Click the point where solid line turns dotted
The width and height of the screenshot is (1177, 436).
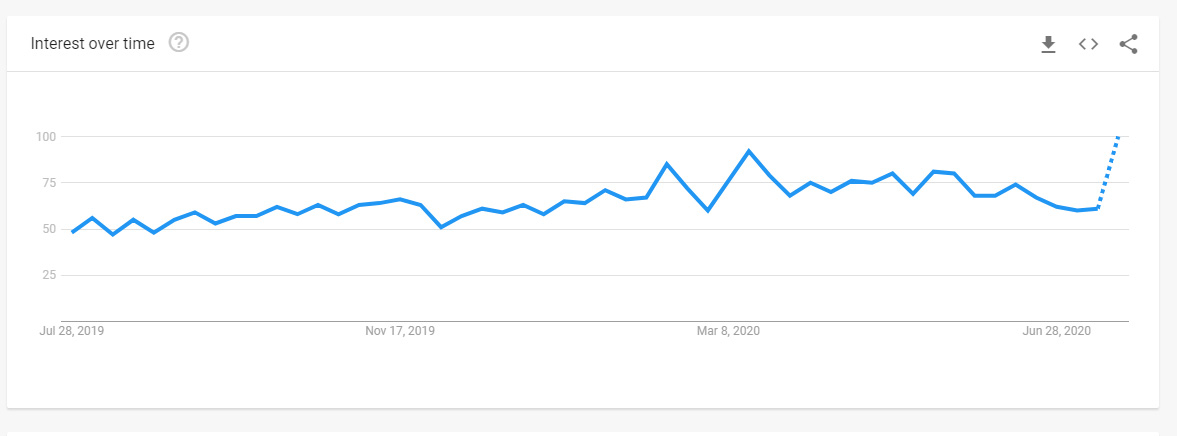point(1098,208)
